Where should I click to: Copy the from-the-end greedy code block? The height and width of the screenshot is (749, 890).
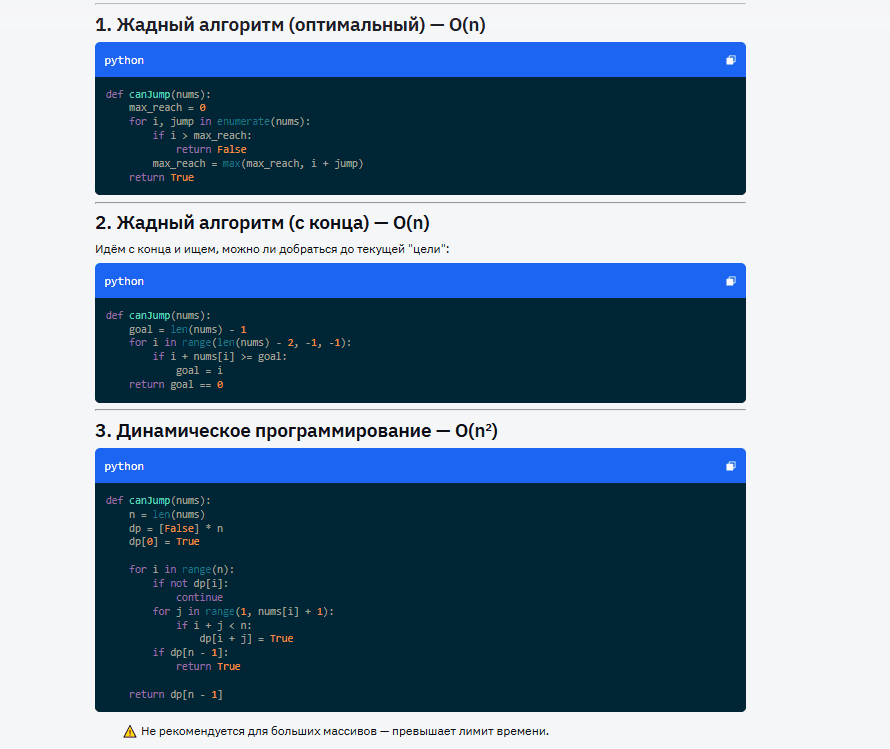[x=731, y=281]
